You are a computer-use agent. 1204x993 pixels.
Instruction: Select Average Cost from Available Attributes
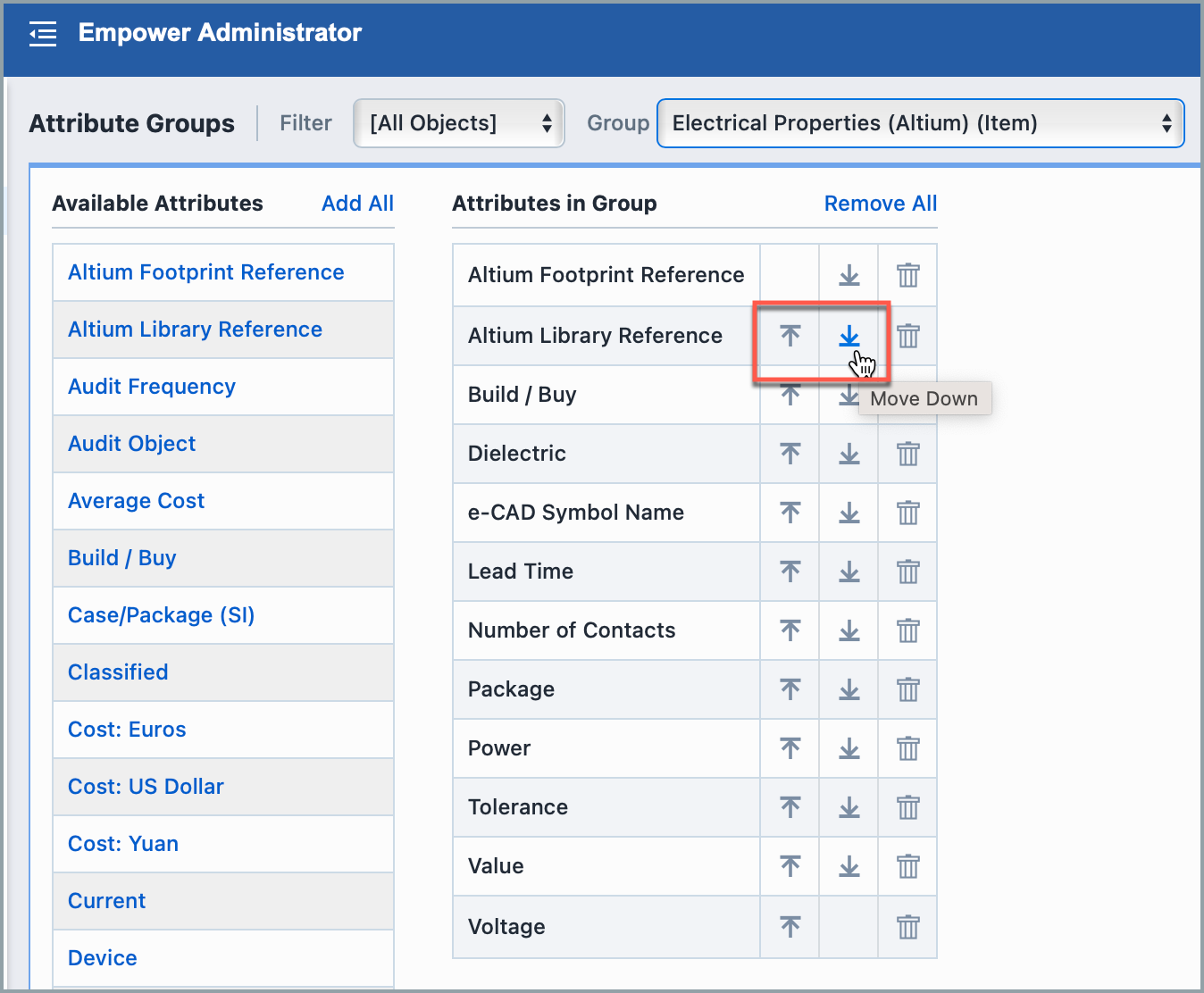point(136,501)
